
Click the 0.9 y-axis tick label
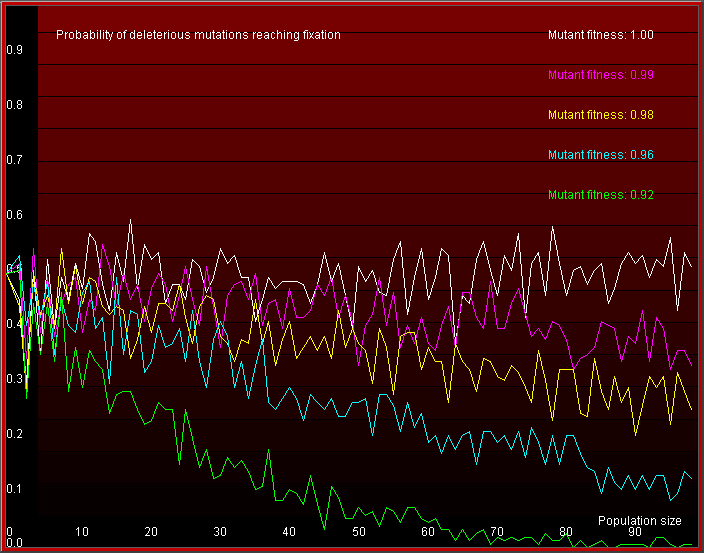pyautogui.click(x=15, y=50)
